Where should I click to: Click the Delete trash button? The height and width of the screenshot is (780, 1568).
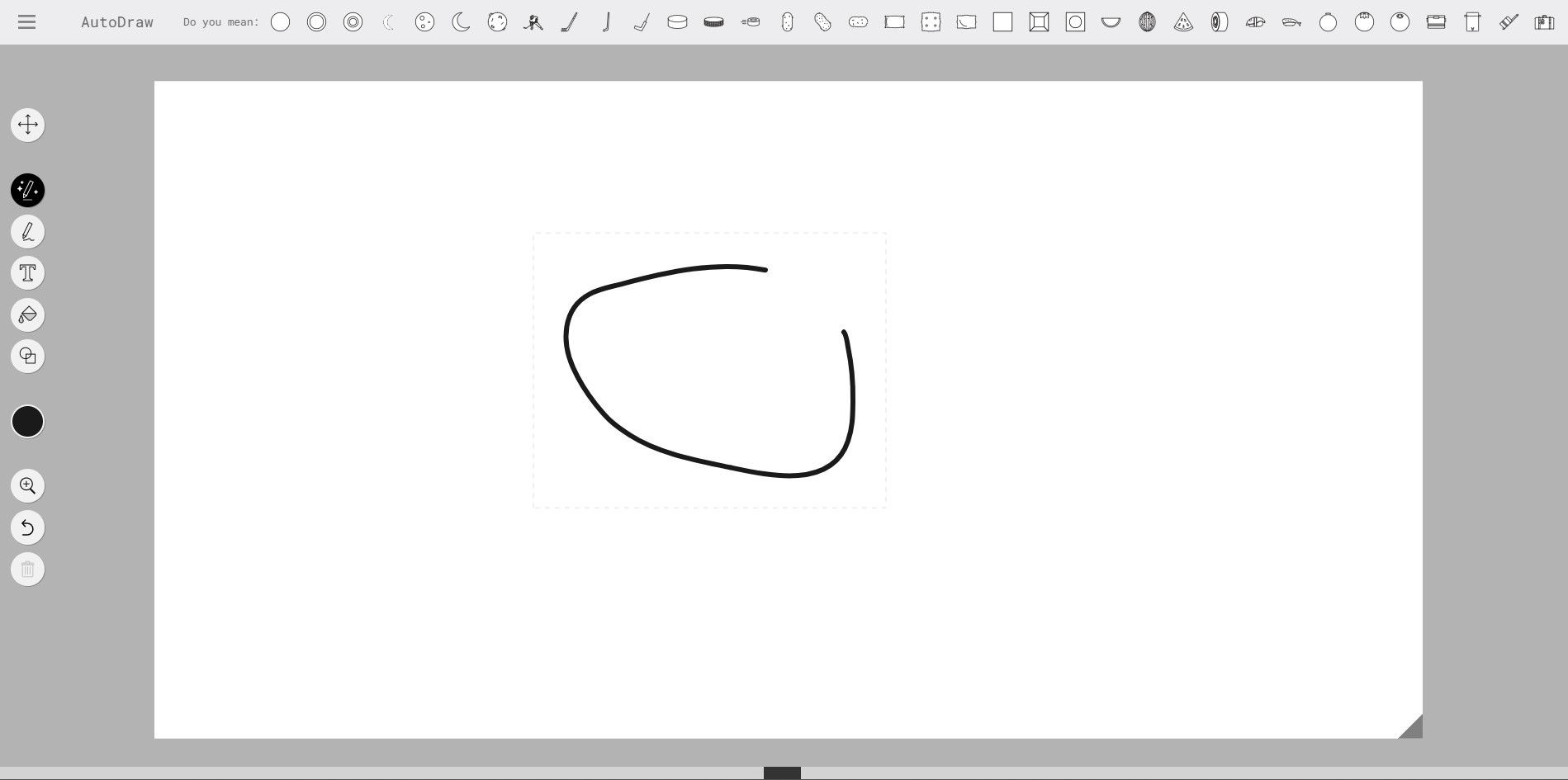click(x=27, y=569)
